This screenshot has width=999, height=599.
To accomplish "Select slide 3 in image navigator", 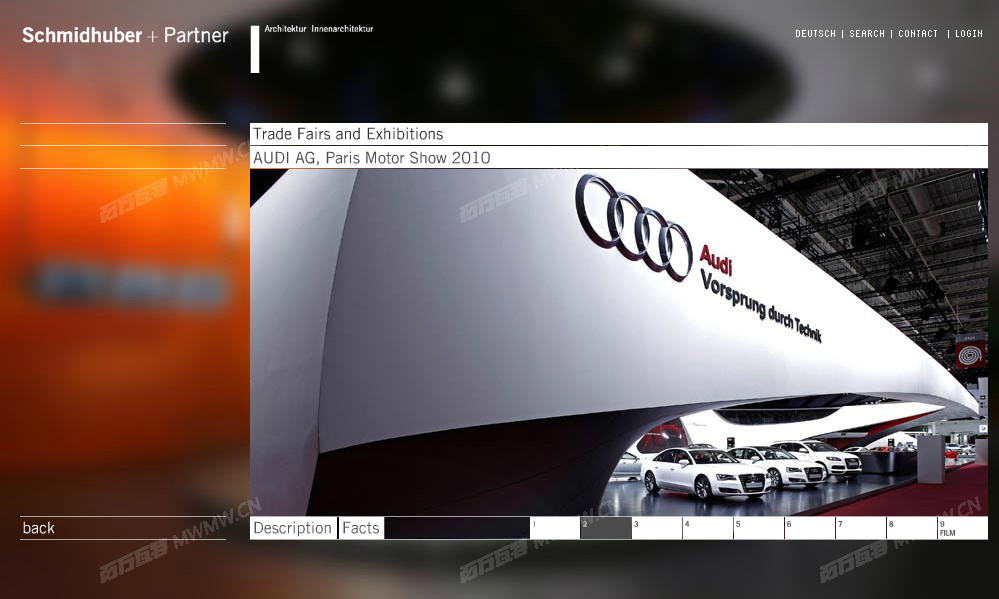I will pyautogui.click(x=657, y=528).
